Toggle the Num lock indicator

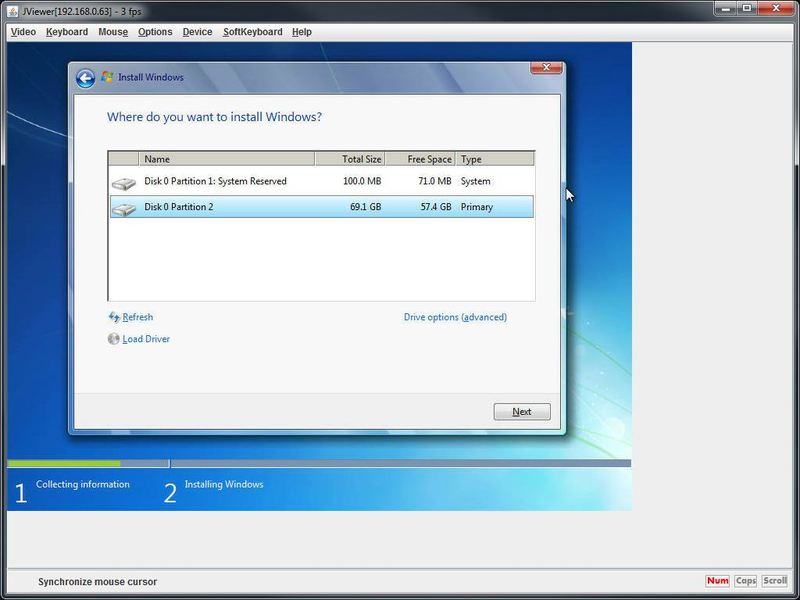(x=717, y=581)
